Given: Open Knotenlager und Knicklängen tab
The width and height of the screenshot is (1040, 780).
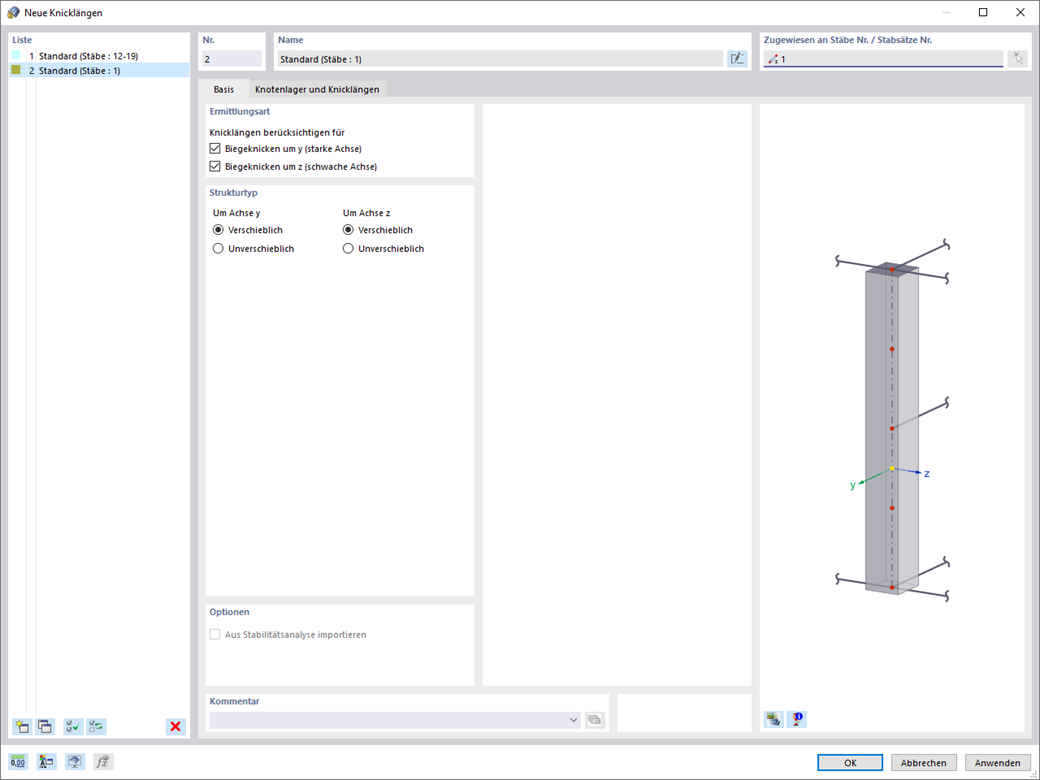Looking at the screenshot, I should coord(317,89).
